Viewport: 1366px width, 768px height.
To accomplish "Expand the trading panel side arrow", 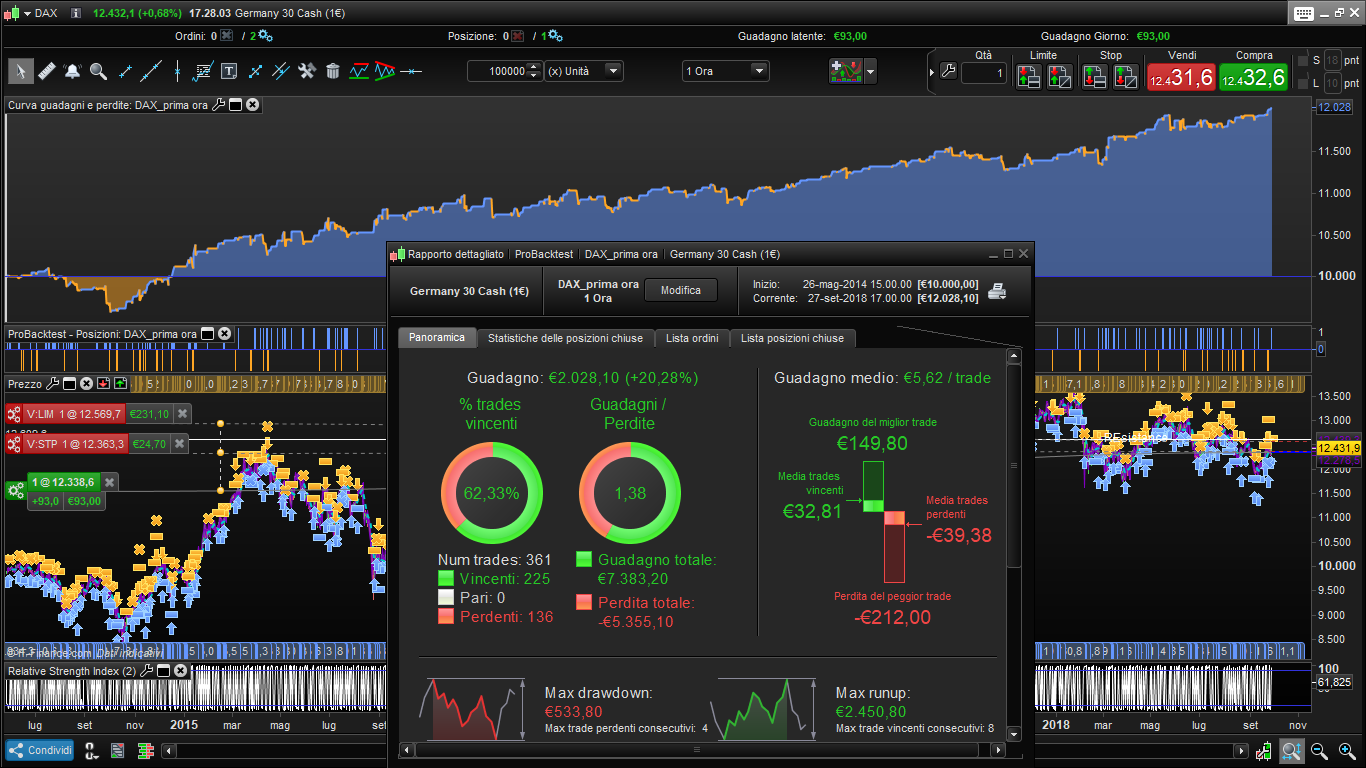I will 931,72.
